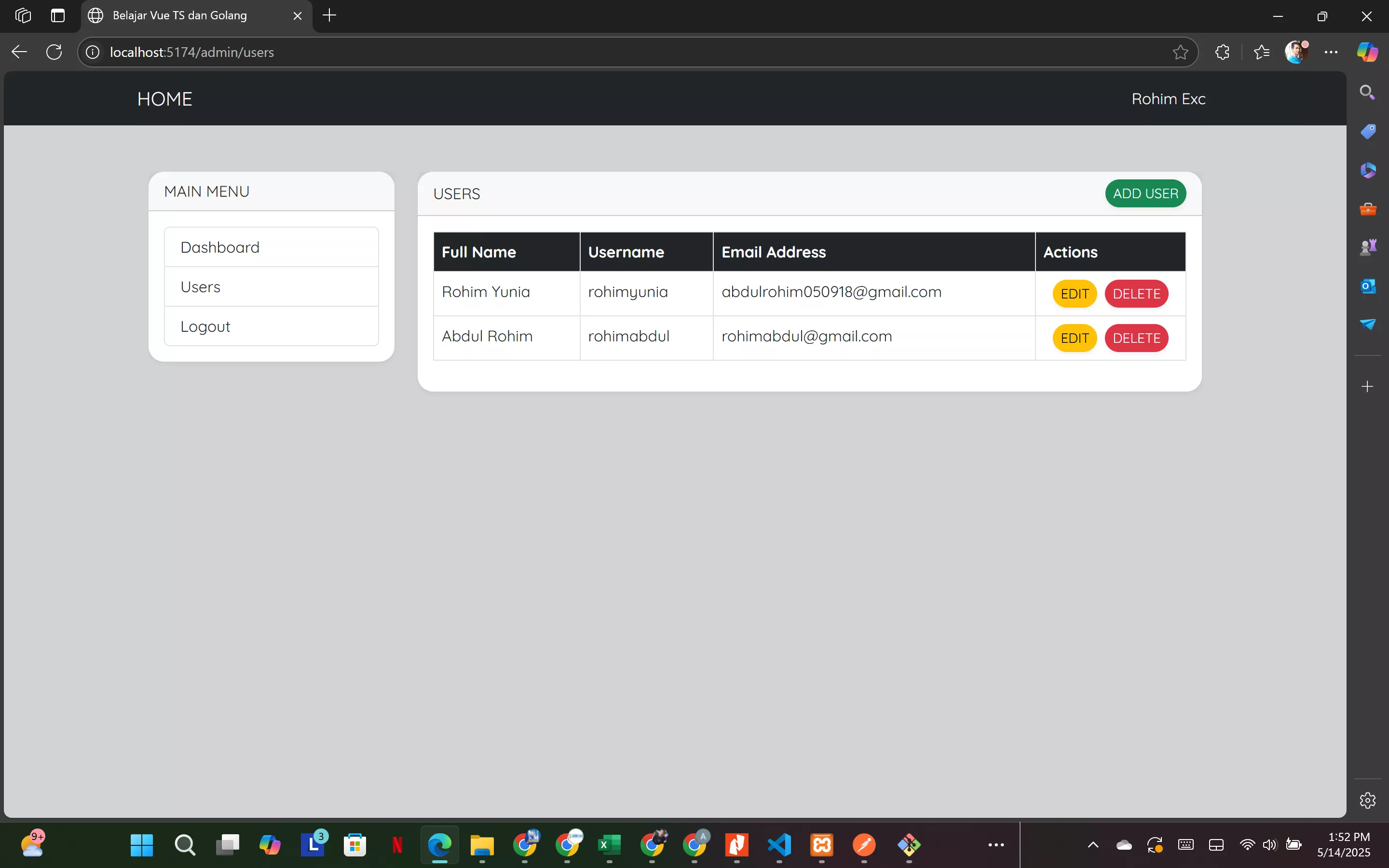Click the Full Name column header

(507, 252)
